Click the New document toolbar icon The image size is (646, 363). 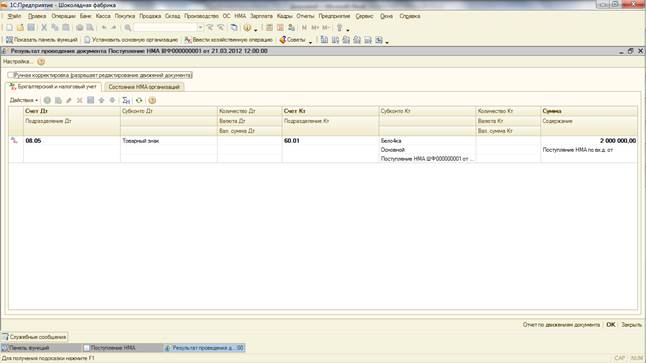click(9, 28)
